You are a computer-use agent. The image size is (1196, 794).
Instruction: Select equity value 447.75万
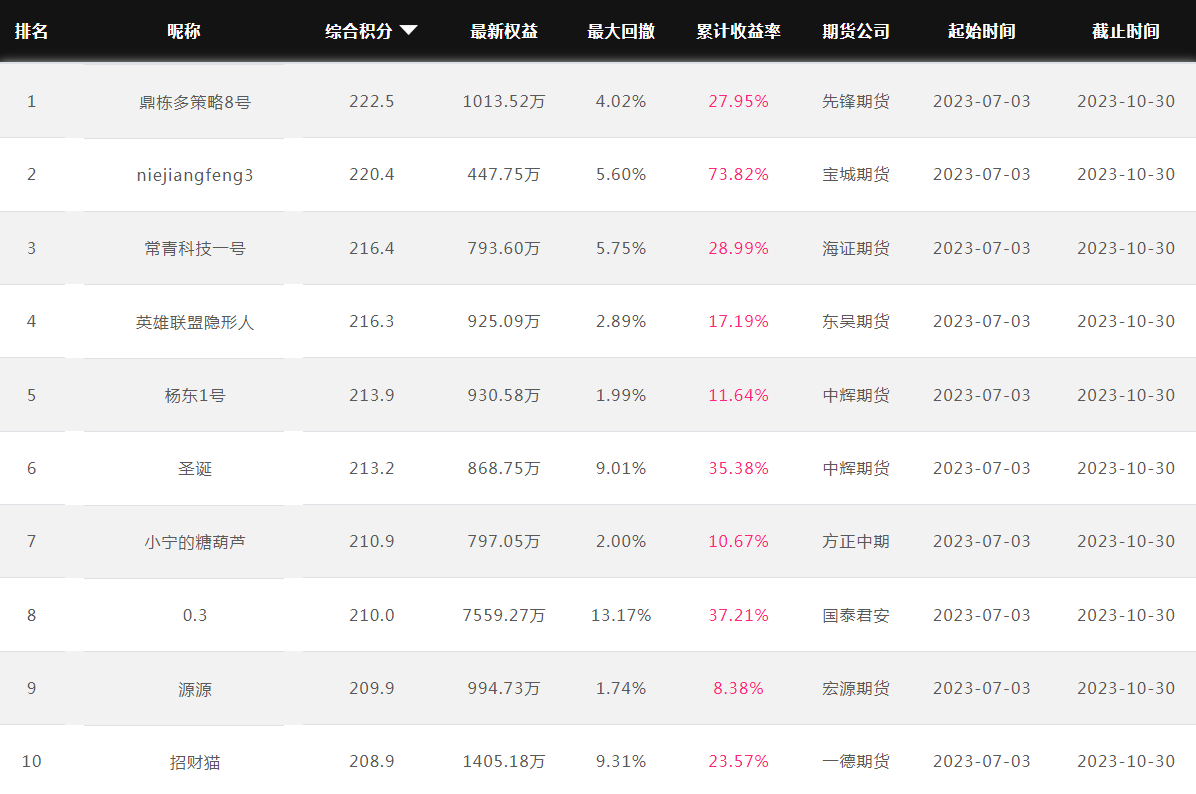tap(504, 175)
